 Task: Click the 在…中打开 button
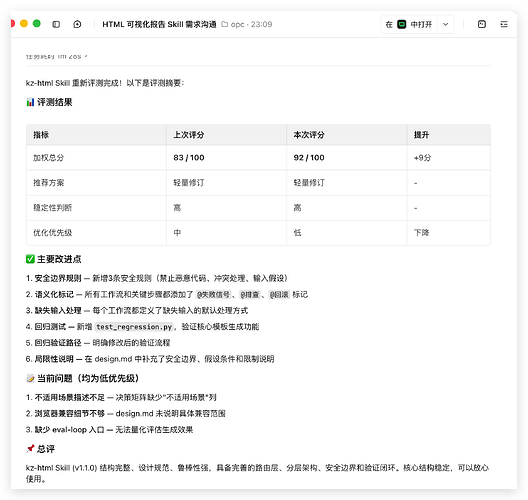tap(409, 24)
